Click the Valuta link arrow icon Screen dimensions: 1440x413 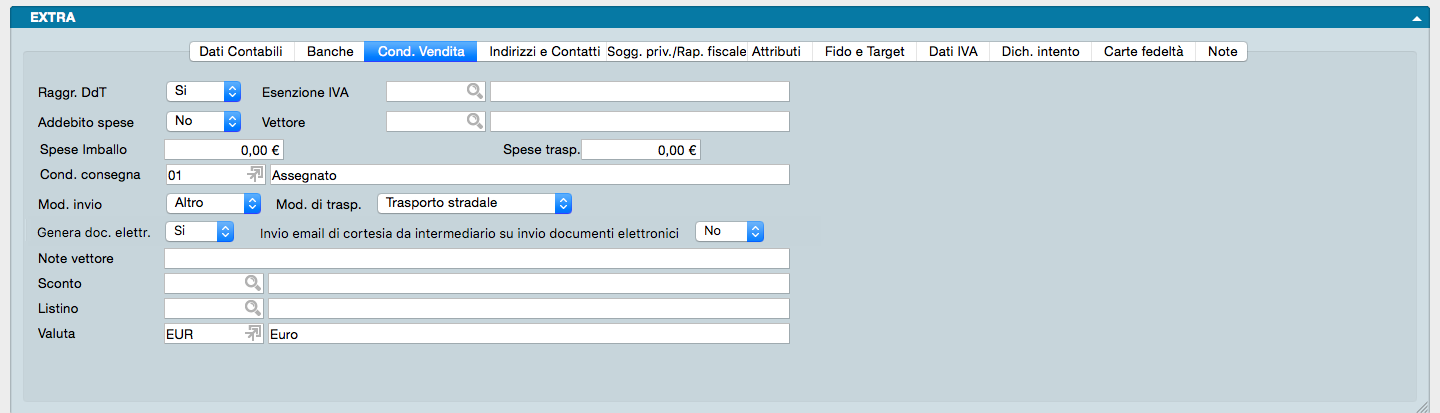click(x=254, y=333)
